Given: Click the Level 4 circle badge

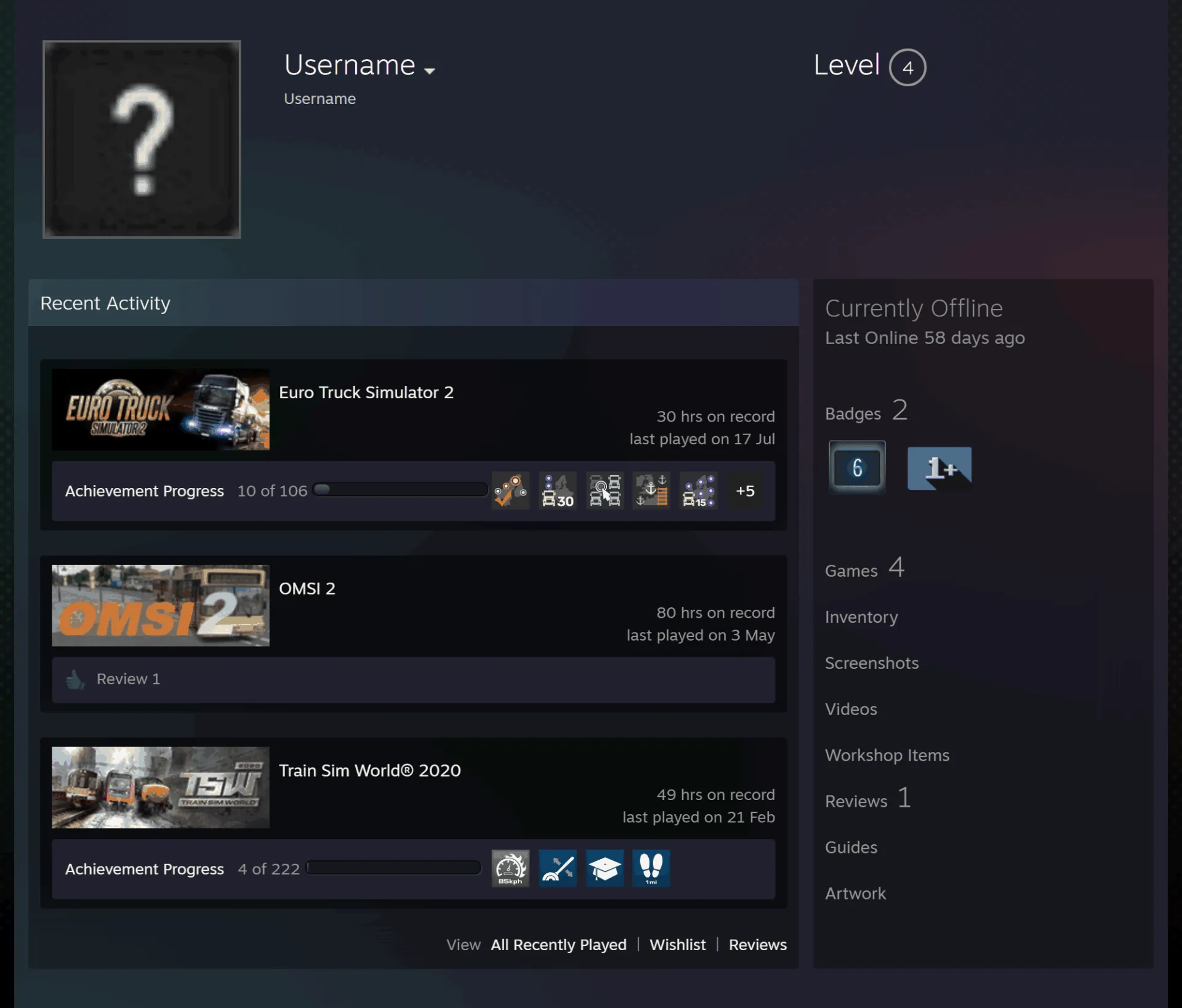Looking at the screenshot, I should coord(907,67).
